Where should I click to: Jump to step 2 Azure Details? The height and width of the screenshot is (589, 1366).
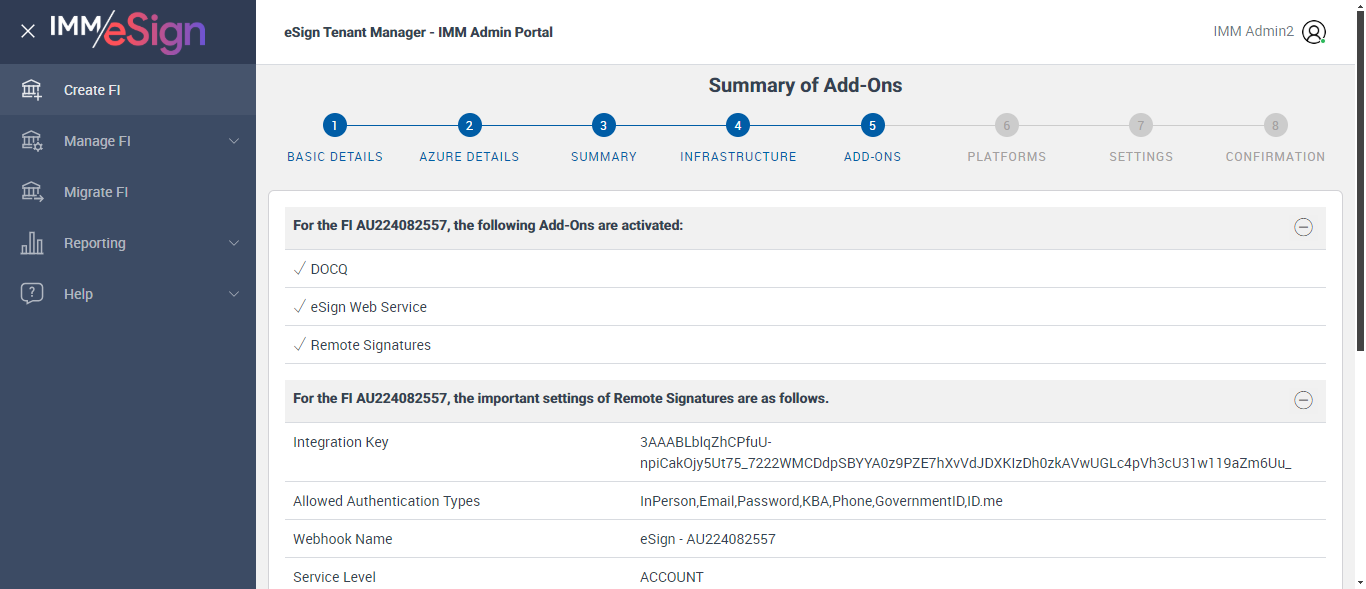[x=469, y=126]
